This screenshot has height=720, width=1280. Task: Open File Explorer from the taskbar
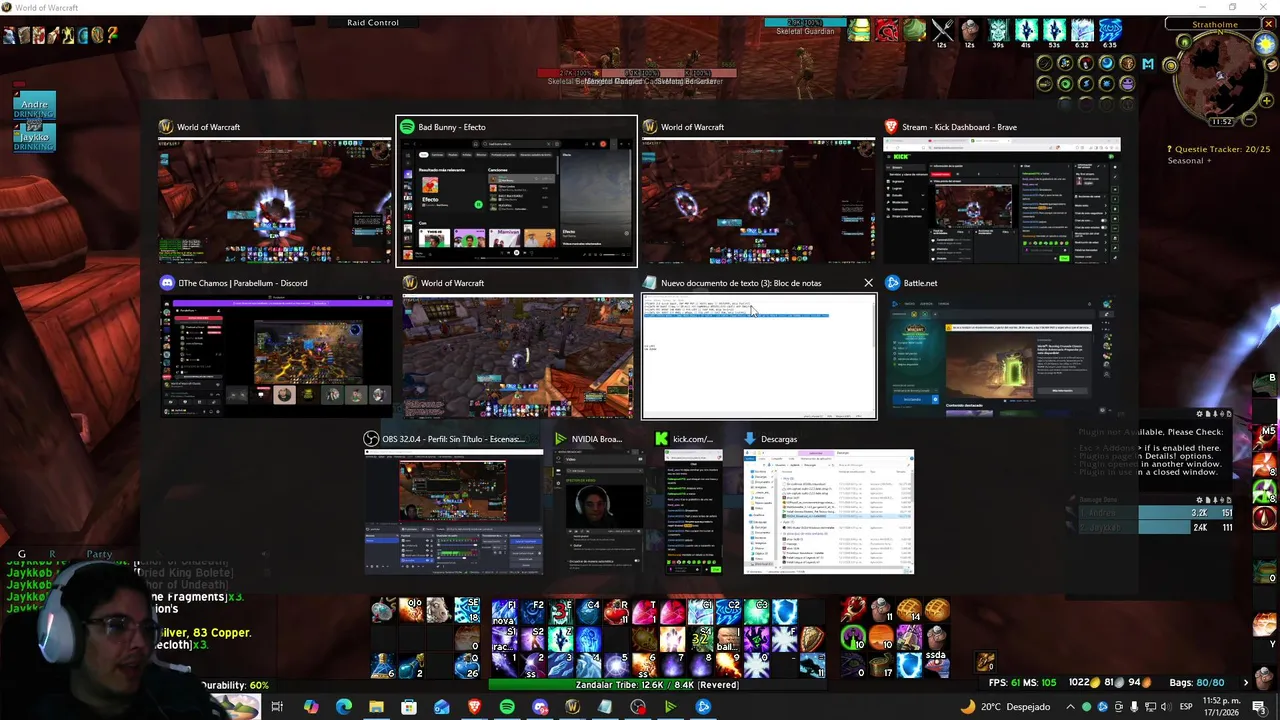[376, 707]
